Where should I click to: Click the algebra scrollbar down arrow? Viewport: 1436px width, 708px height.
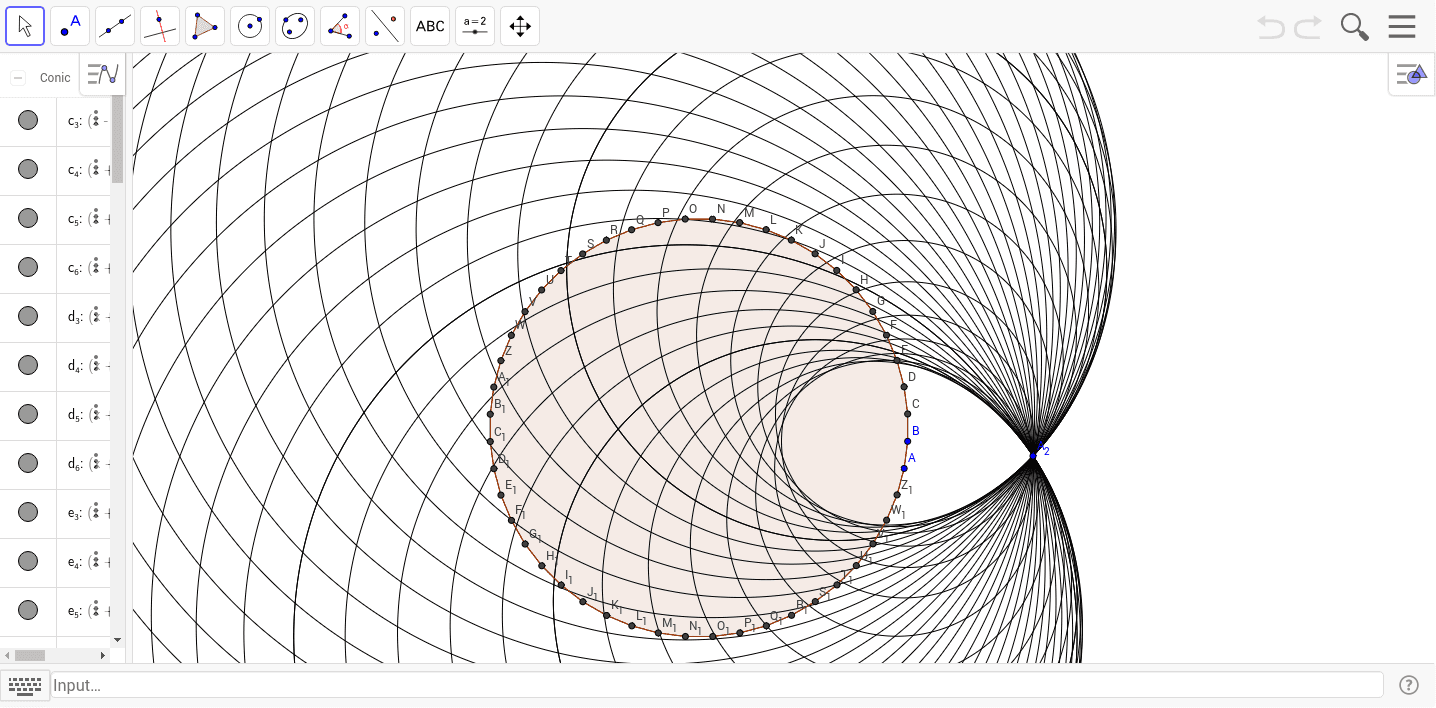tap(117, 639)
